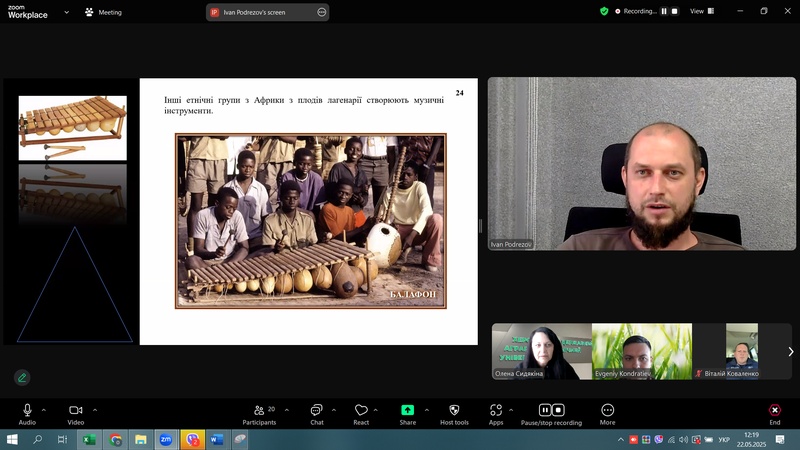The image size is (800, 450).
Task: Open the Meeting info menu
Action: (104, 12)
